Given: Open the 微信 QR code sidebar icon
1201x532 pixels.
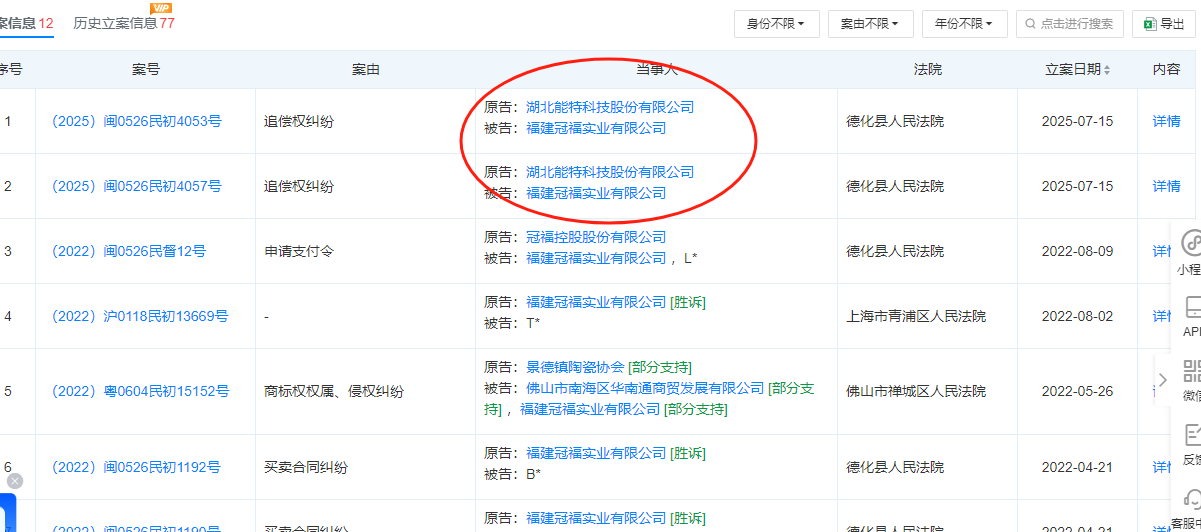Looking at the screenshot, I should pos(1191,372).
